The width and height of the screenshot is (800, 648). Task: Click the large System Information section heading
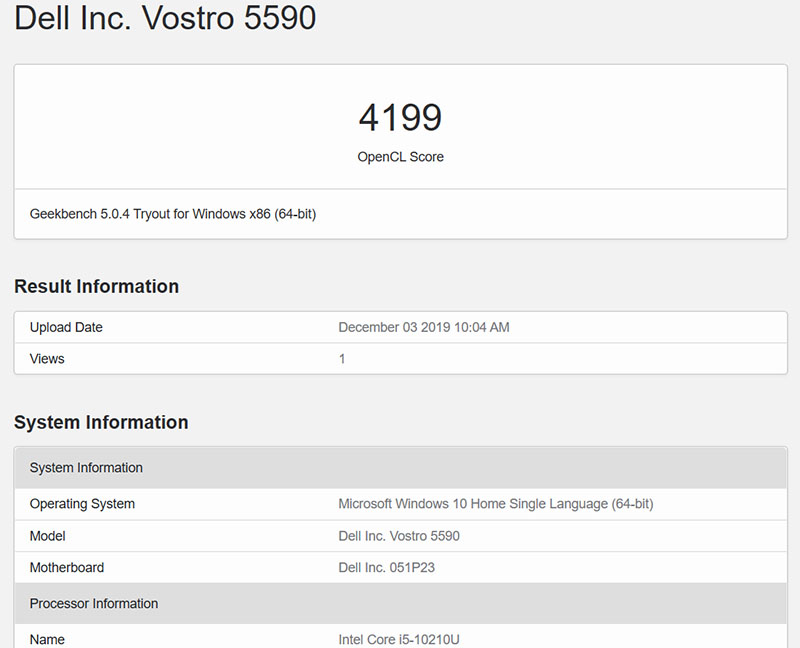101,422
